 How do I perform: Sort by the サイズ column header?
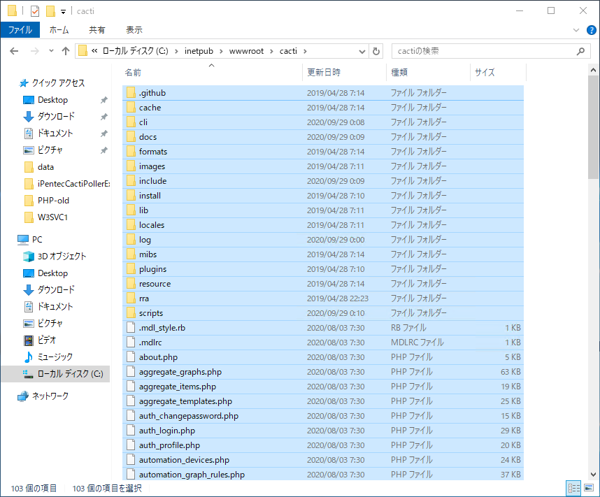coord(498,72)
